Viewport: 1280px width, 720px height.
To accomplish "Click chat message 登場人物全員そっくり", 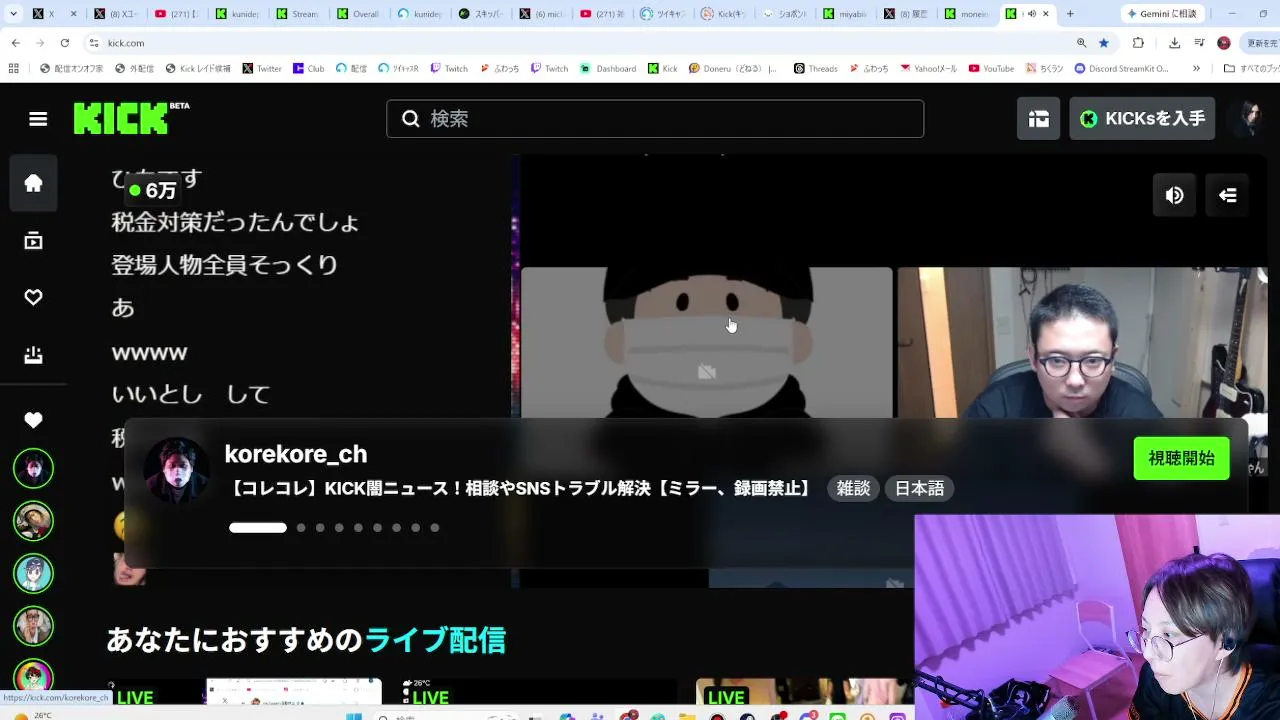I will pos(225,265).
